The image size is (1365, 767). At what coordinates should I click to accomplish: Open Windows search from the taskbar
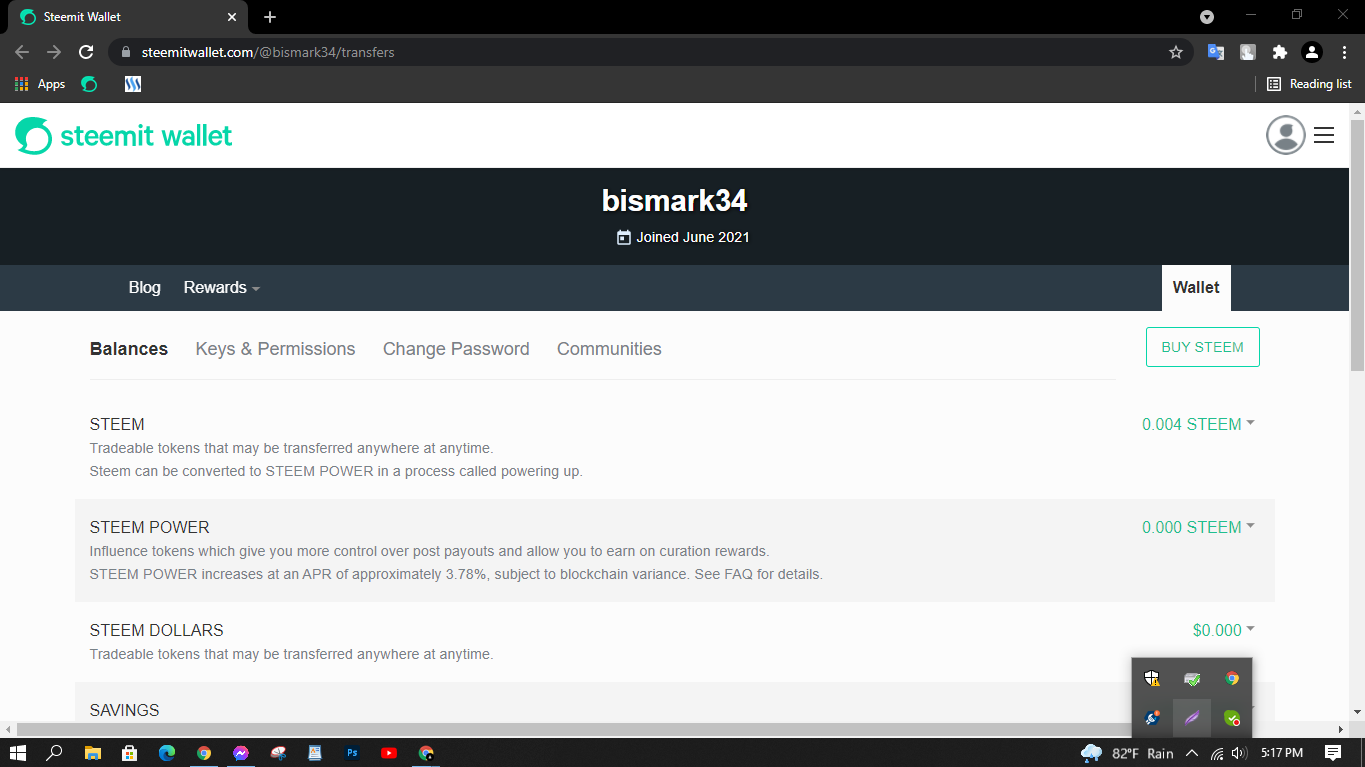[x=55, y=753]
